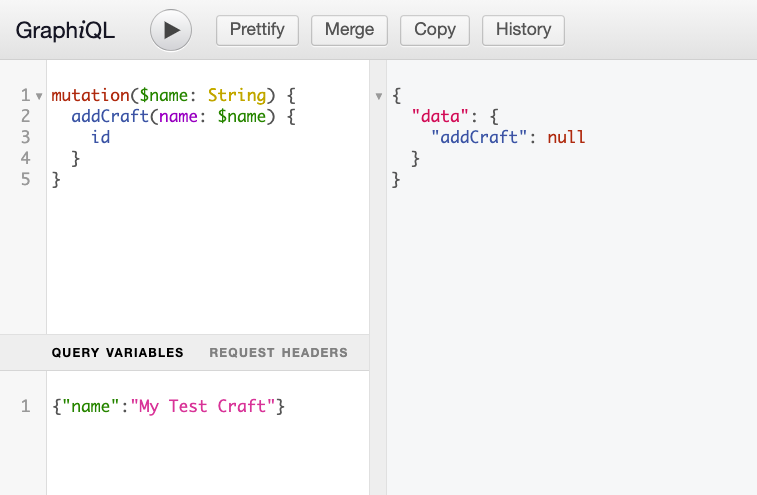Collapse the mutation block fold arrow

point(39,97)
